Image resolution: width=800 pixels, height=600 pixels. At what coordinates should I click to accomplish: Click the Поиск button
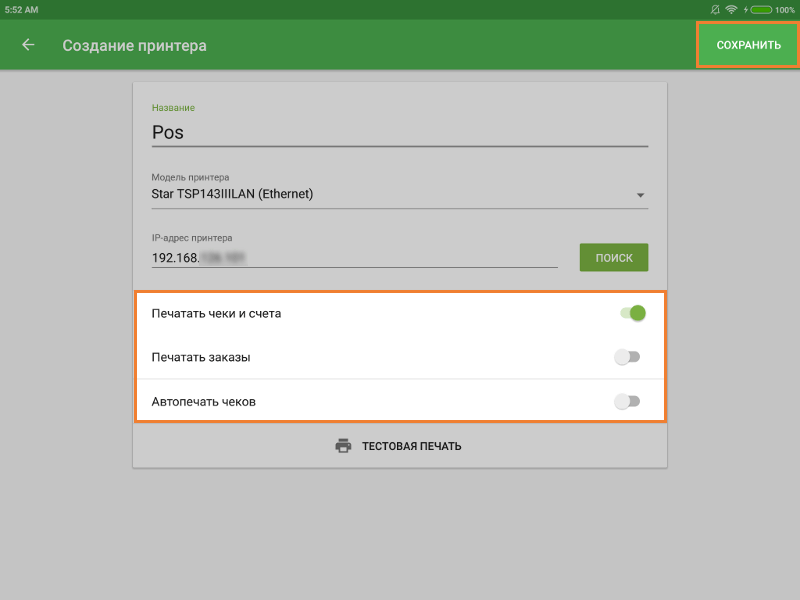click(x=614, y=257)
